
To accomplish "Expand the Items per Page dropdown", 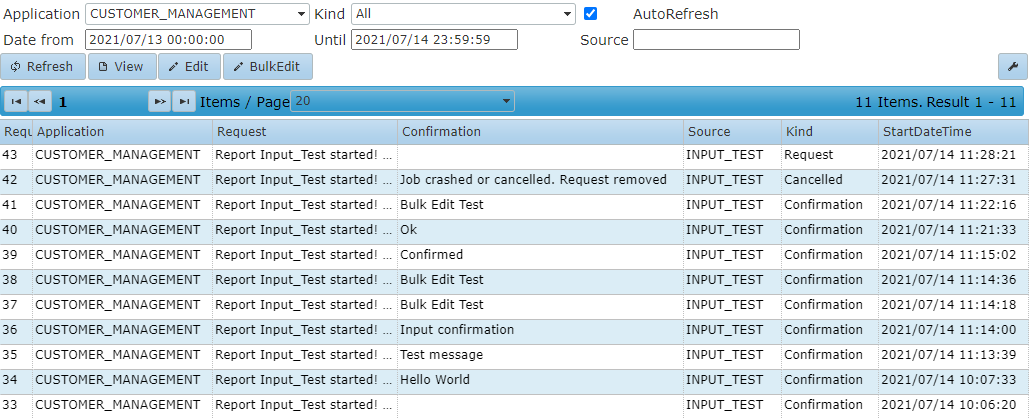I will click(x=402, y=101).
